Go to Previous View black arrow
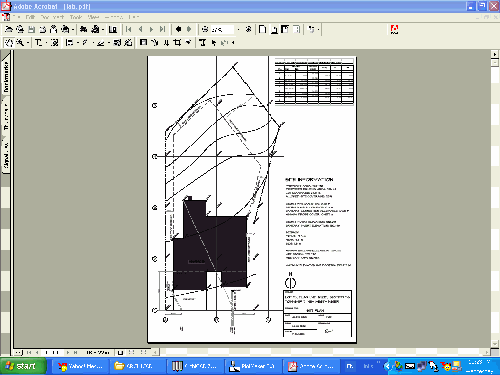The height and width of the screenshot is (375, 500). (x=178, y=30)
